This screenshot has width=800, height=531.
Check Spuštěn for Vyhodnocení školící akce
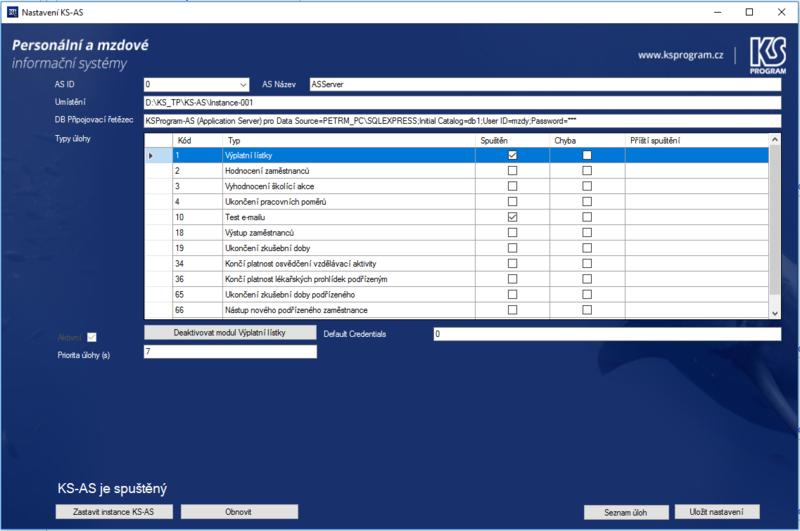tap(512, 186)
